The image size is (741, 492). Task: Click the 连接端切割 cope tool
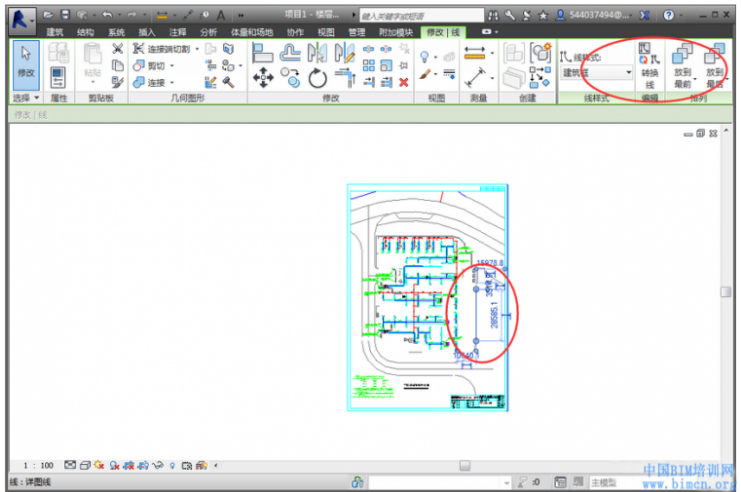coord(162,49)
